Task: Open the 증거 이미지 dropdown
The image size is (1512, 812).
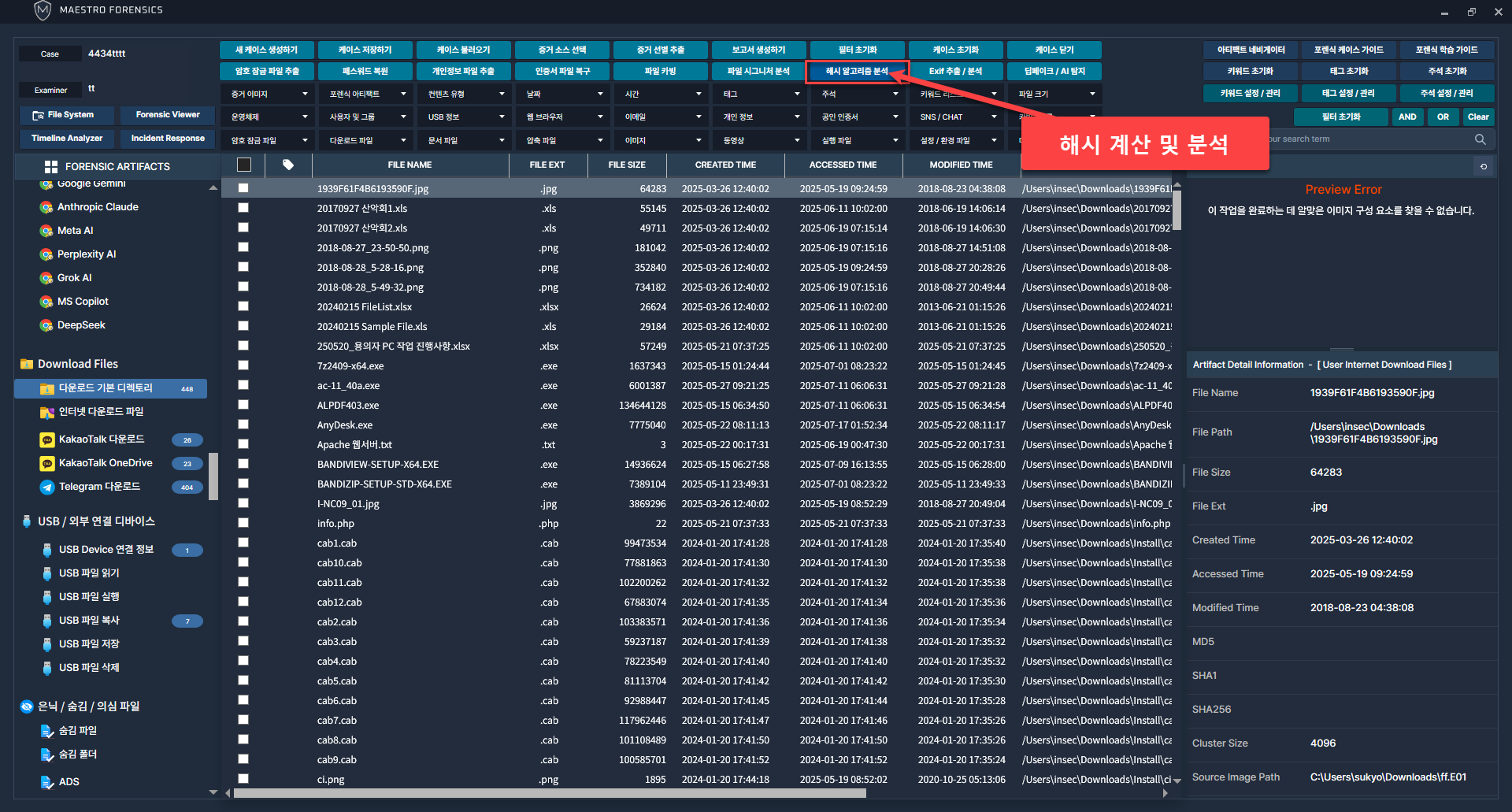Action: (x=268, y=94)
